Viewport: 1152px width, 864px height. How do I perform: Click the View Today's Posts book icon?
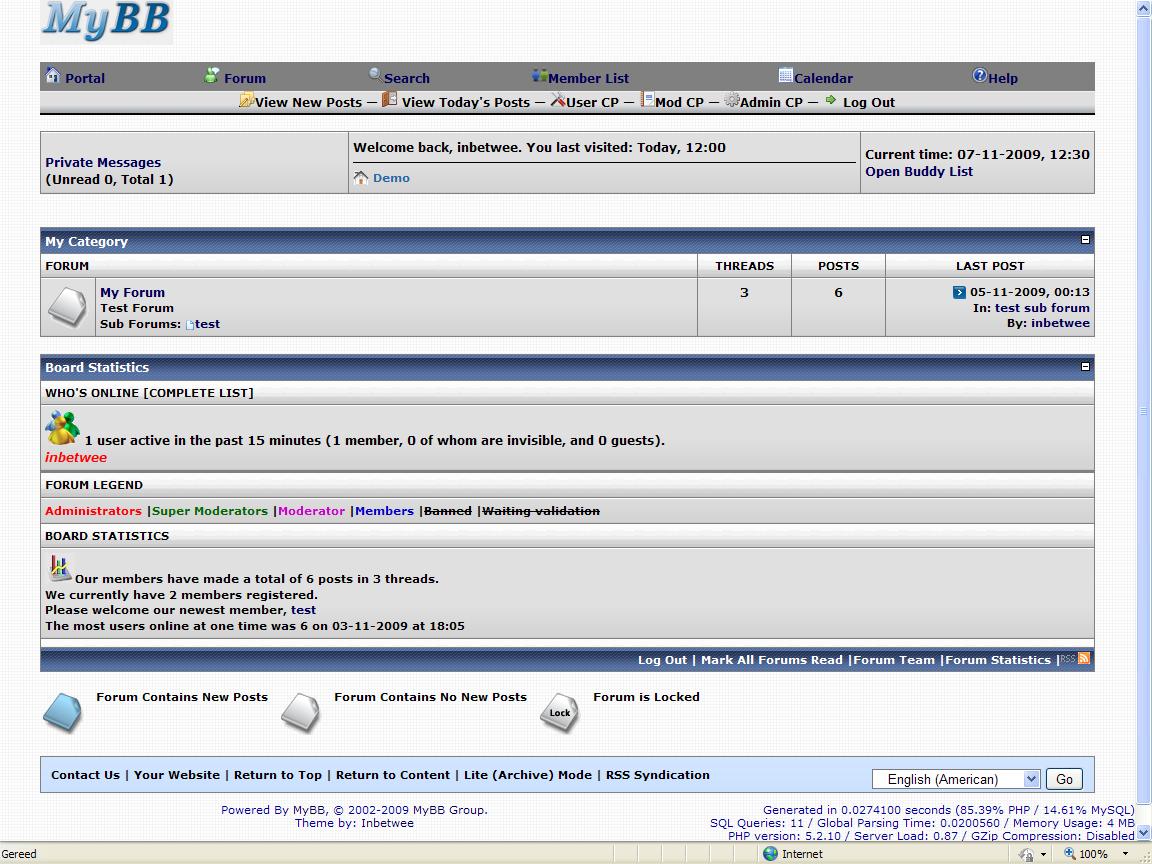point(389,99)
